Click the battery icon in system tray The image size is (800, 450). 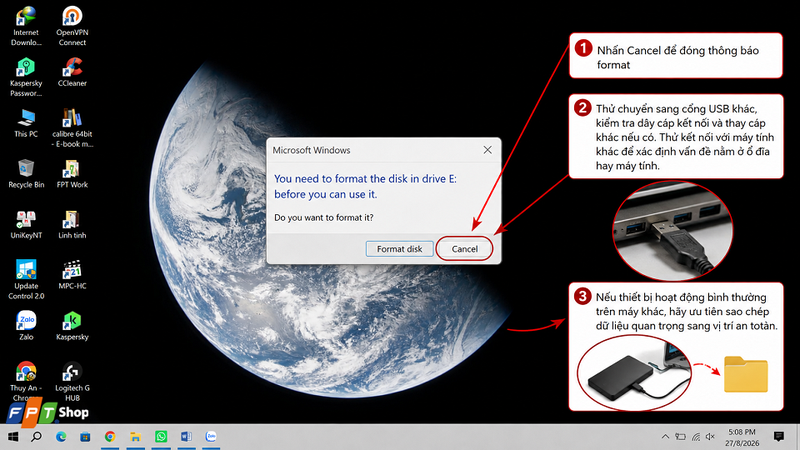(x=680, y=437)
